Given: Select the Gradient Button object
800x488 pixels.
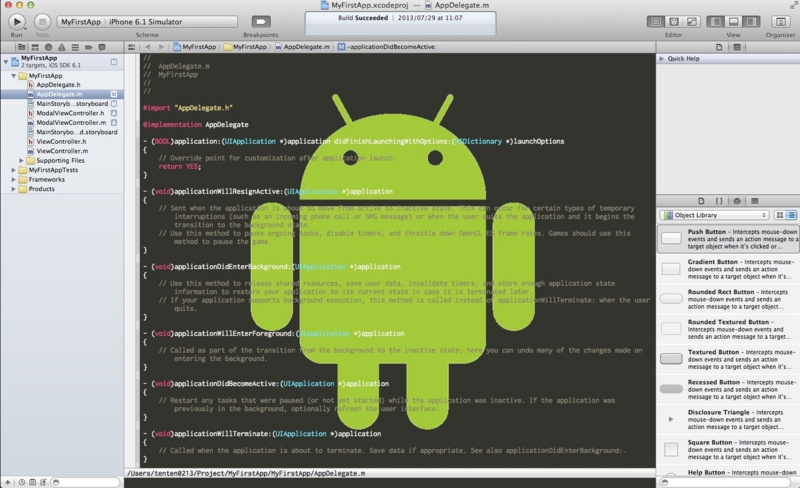Looking at the screenshot, I should [x=728, y=269].
